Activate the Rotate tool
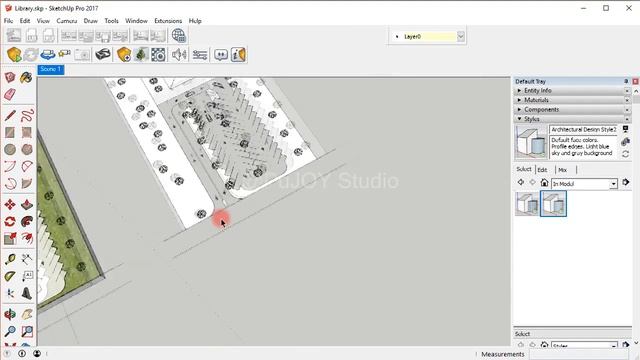The height and width of the screenshot is (360, 640). 10,221
